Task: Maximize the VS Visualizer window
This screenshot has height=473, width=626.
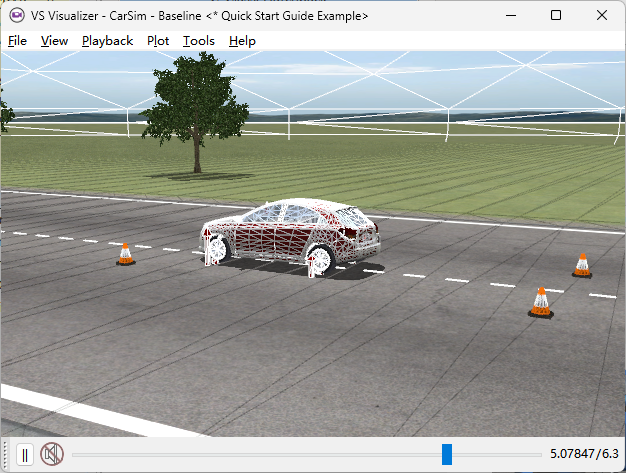Action: 556,16
